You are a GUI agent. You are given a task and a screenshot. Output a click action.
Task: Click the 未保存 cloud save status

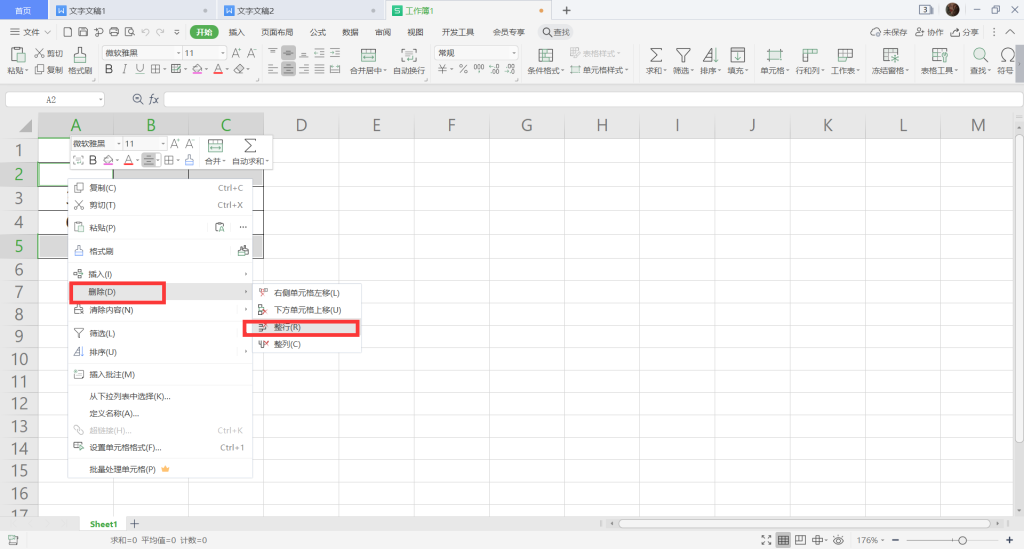click(889, 32)
